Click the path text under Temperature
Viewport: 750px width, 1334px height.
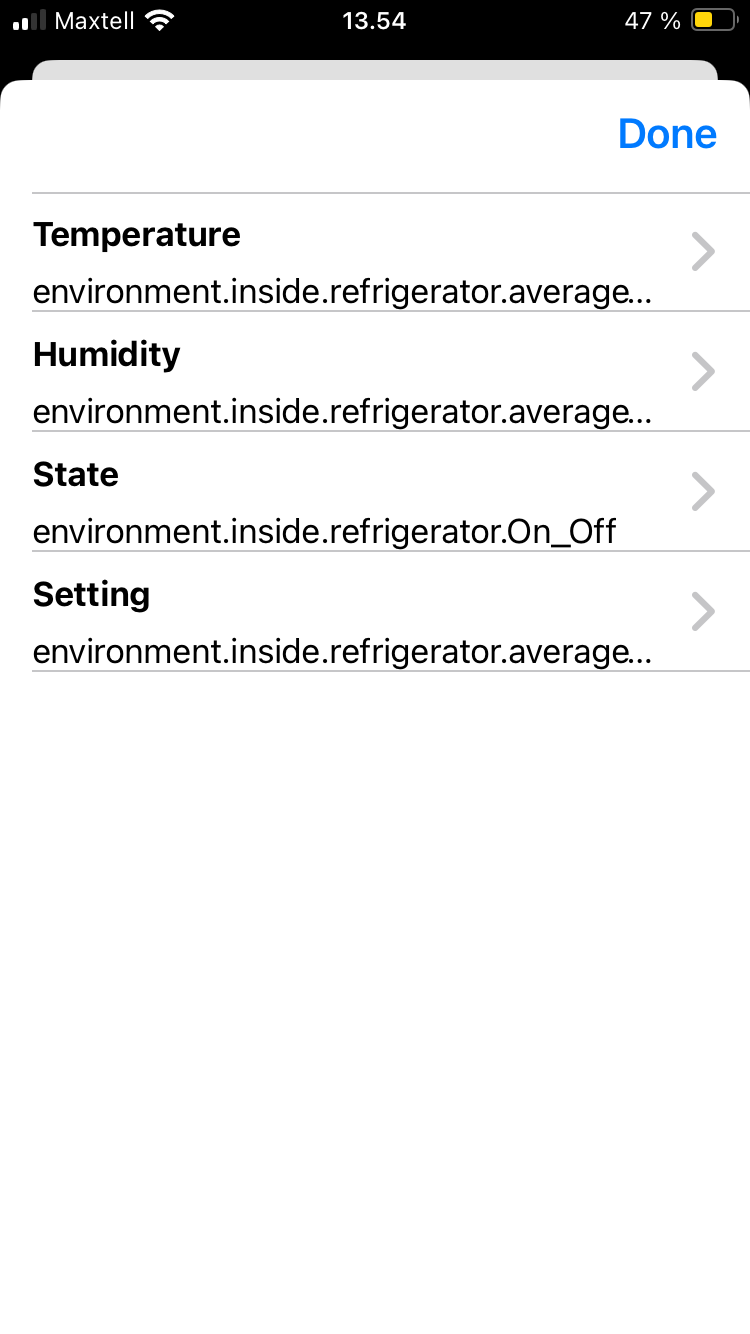pyautogui.click(x=342, y=292)
